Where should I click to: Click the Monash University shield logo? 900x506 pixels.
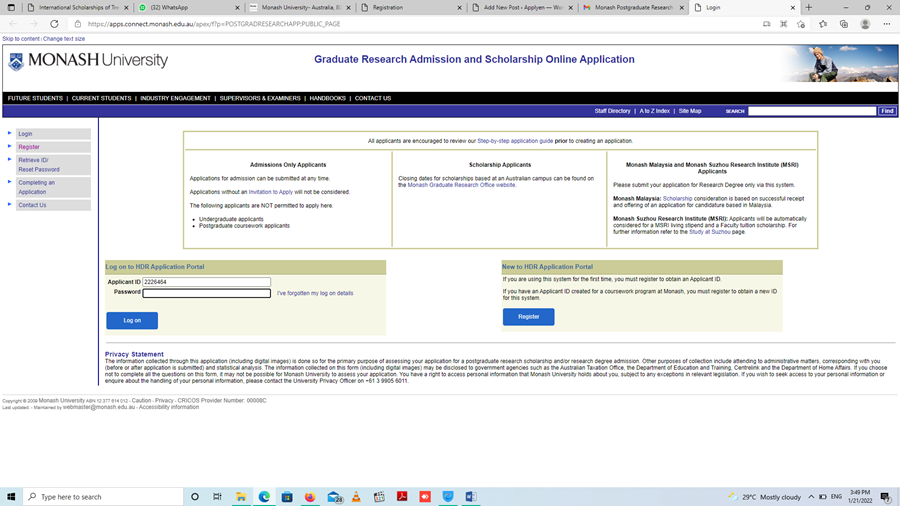point(16,61)
